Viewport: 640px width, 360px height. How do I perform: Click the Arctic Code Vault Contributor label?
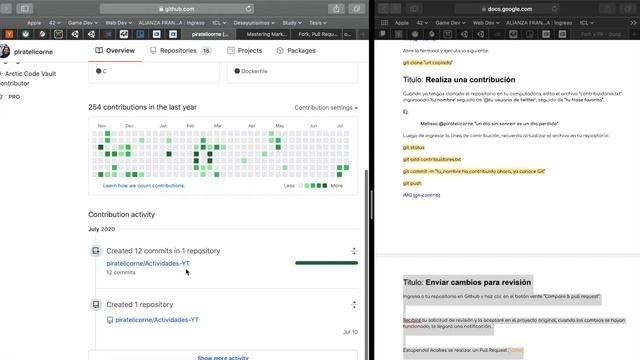pyautogui.click(x=28, y=78)
